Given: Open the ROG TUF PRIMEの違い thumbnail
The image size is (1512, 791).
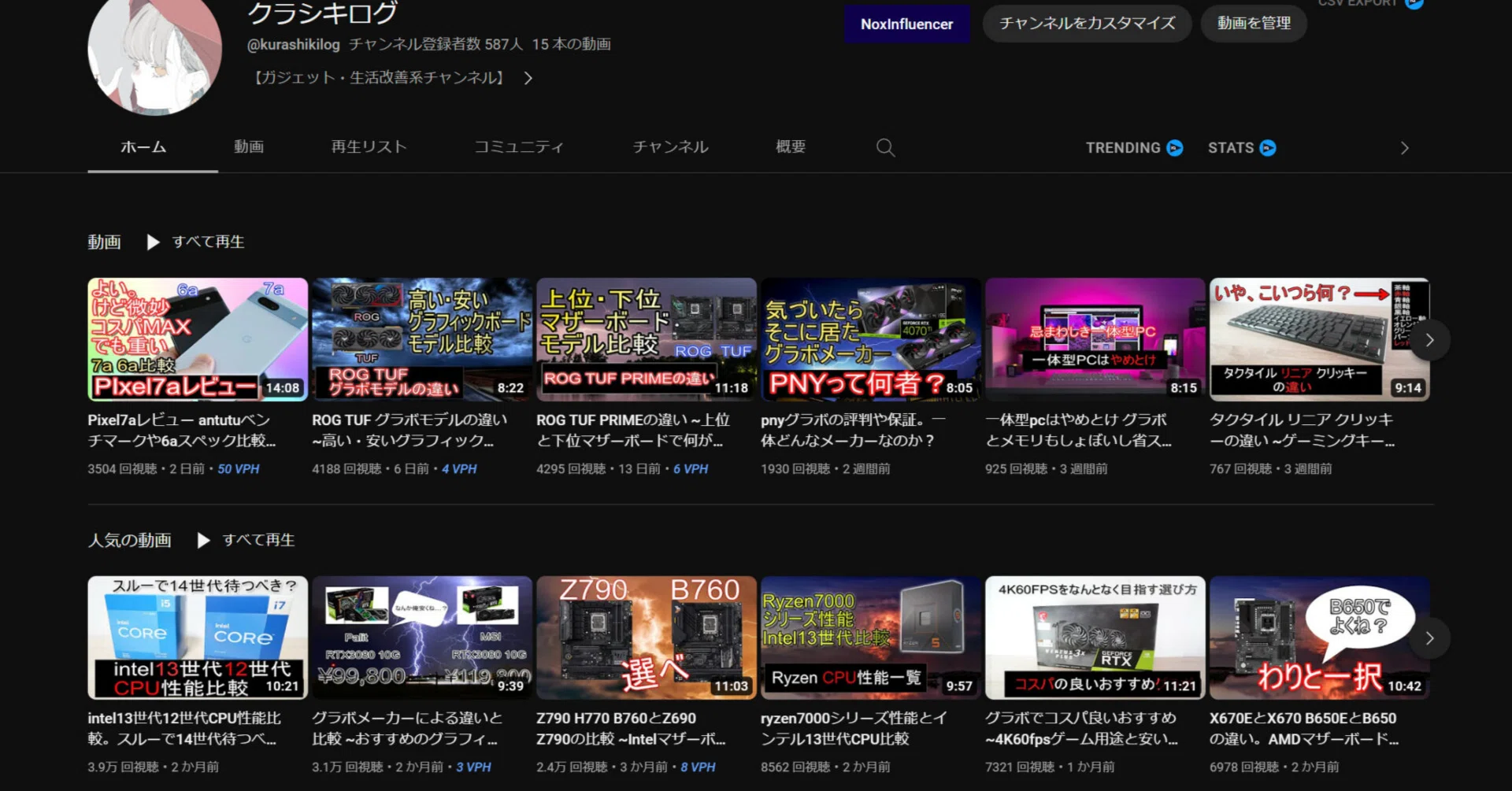Looking at the screenshot, I should click(x=647, y=339).
